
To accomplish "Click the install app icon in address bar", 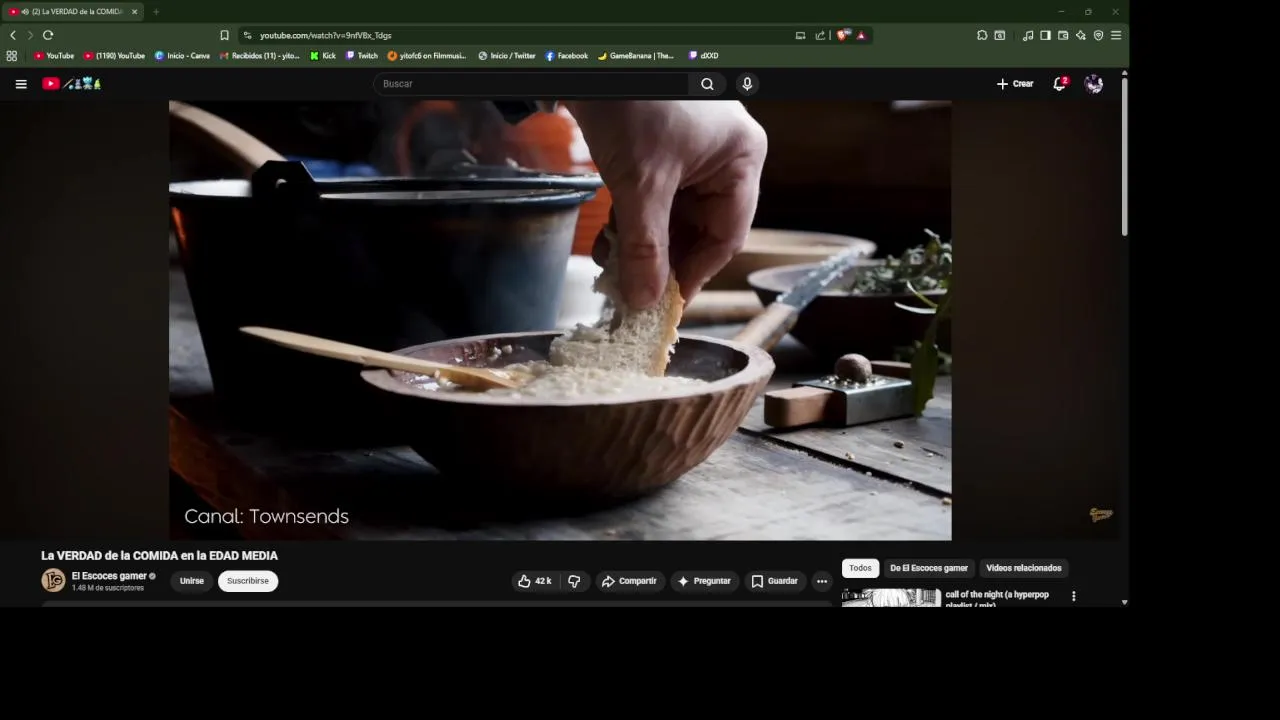I will [800, 35].
